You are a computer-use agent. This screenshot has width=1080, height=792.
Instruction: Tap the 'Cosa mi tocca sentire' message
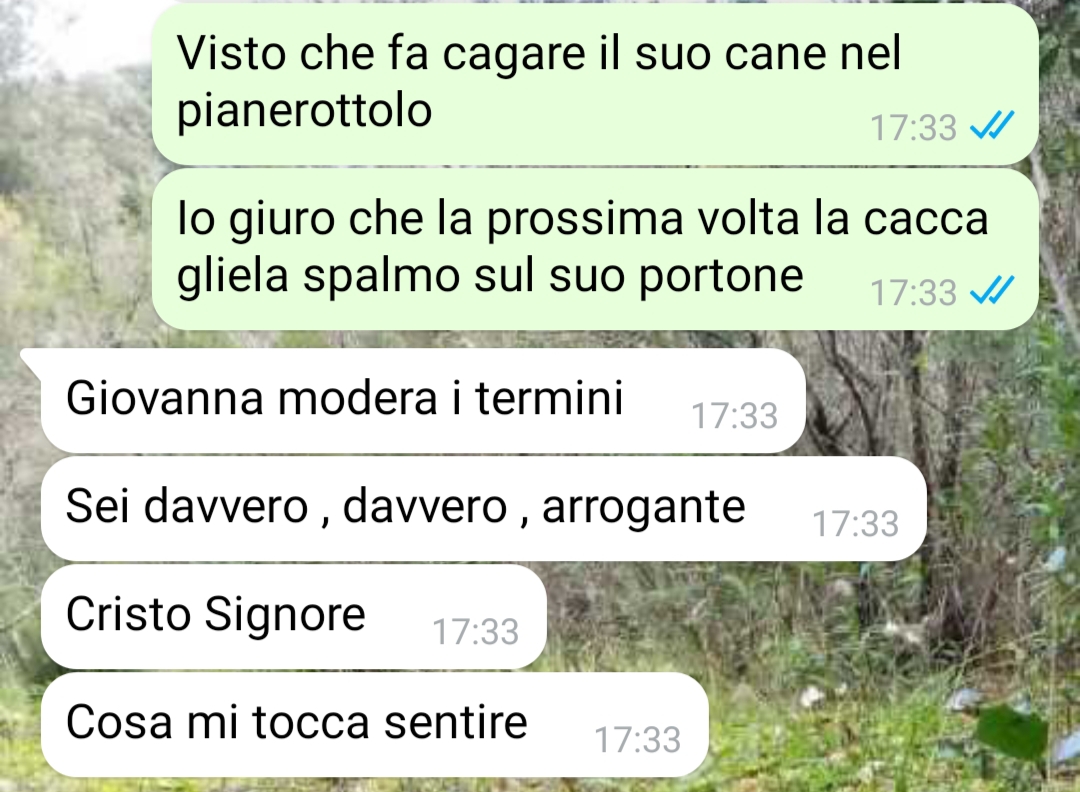point(375,725)
